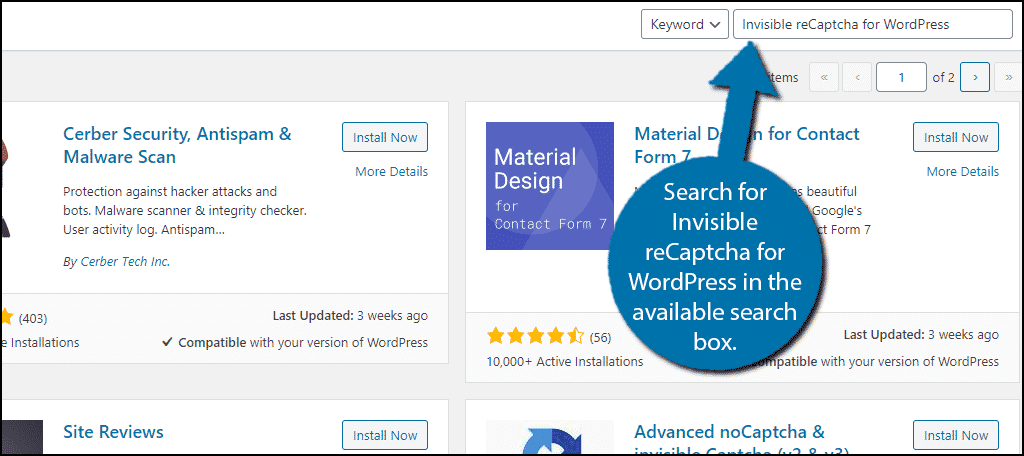
Task: Install Material Design for Contact Form 7
Action: tap(955, 137)
